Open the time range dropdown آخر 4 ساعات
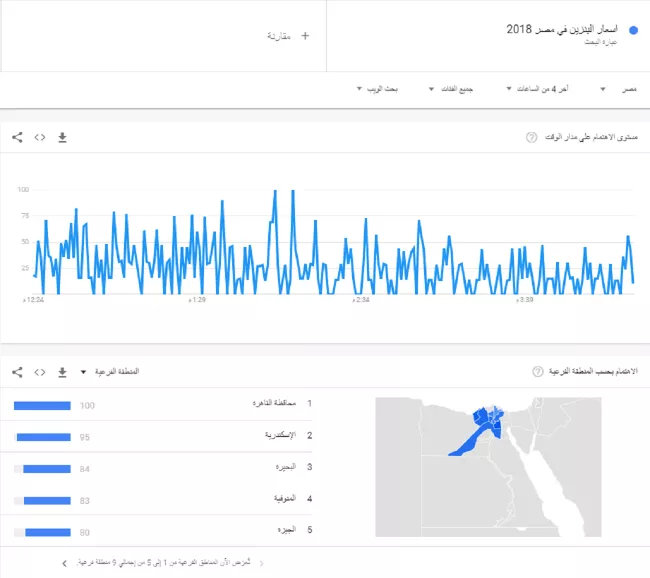The image size is (650, 578). pos(538,90)
